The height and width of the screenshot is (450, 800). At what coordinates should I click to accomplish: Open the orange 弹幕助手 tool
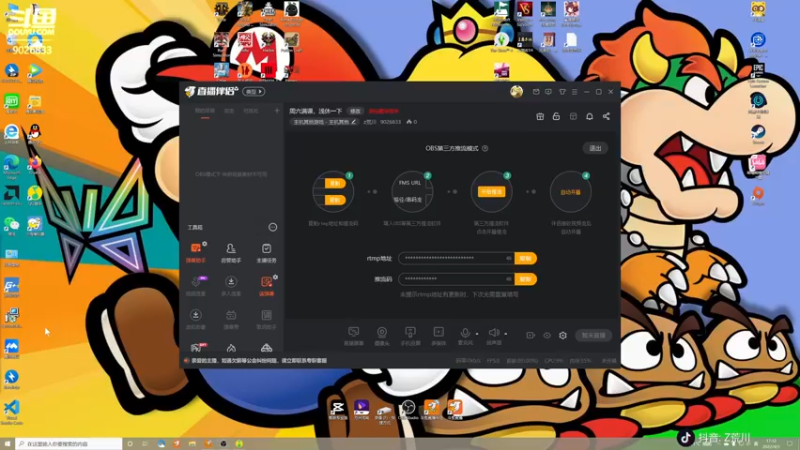195,252
